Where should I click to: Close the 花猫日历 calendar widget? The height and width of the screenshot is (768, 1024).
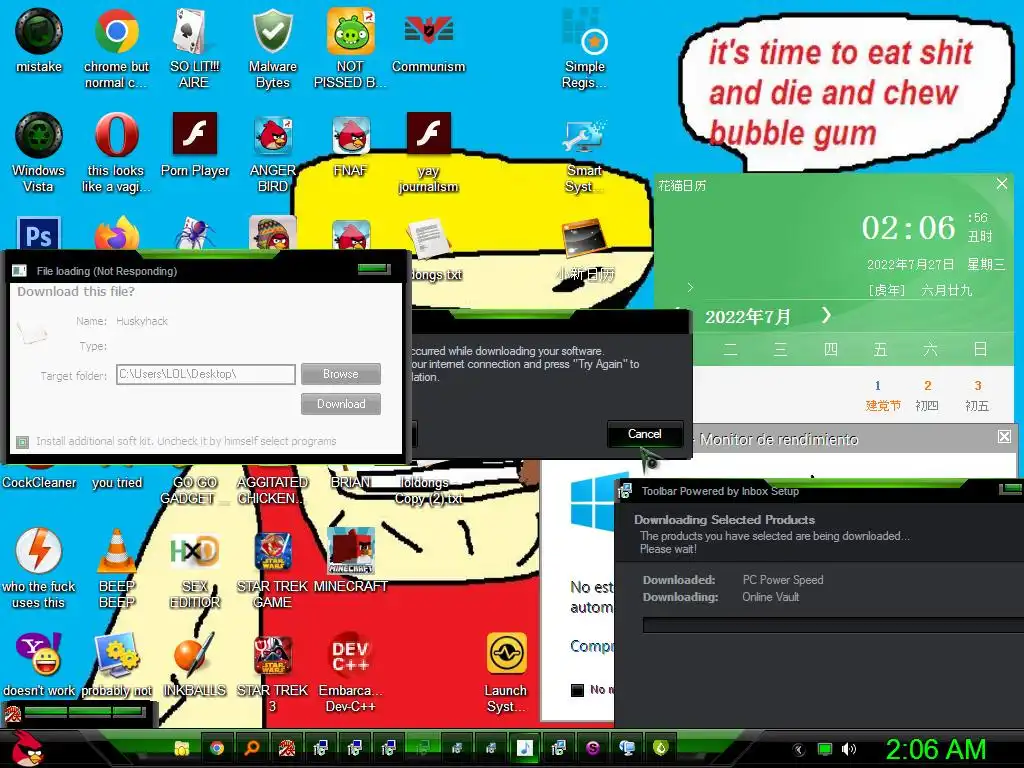pos(1002,184)
